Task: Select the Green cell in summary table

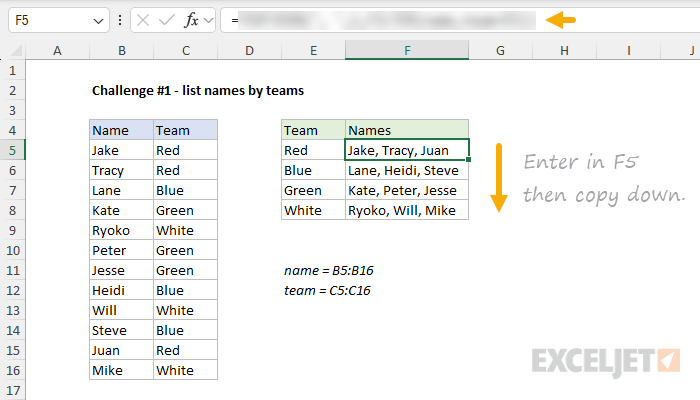Action: 313,191
